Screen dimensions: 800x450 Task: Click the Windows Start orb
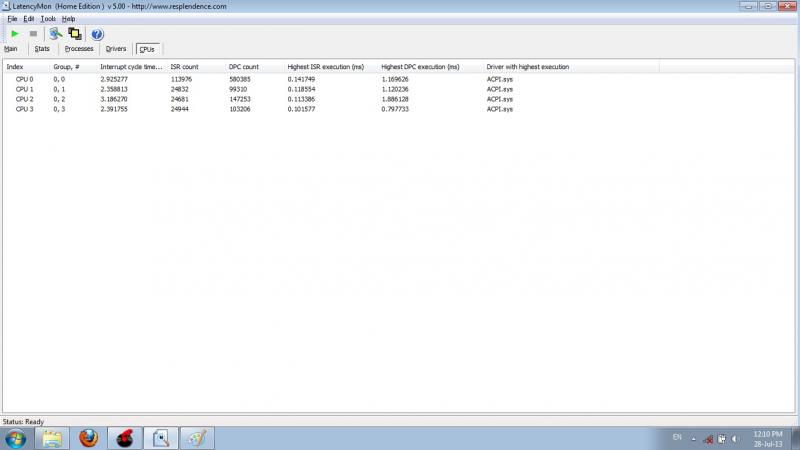pyautogui.click(x=14, y=438)
